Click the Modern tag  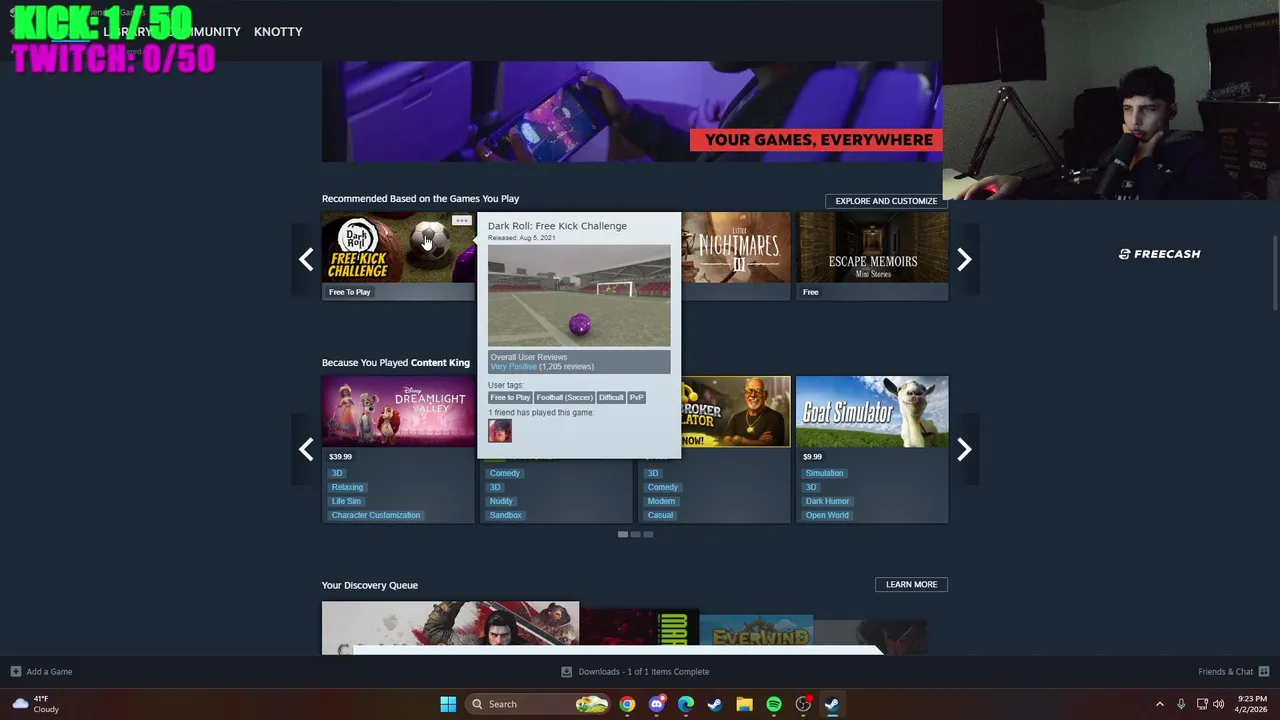(661, 501)
